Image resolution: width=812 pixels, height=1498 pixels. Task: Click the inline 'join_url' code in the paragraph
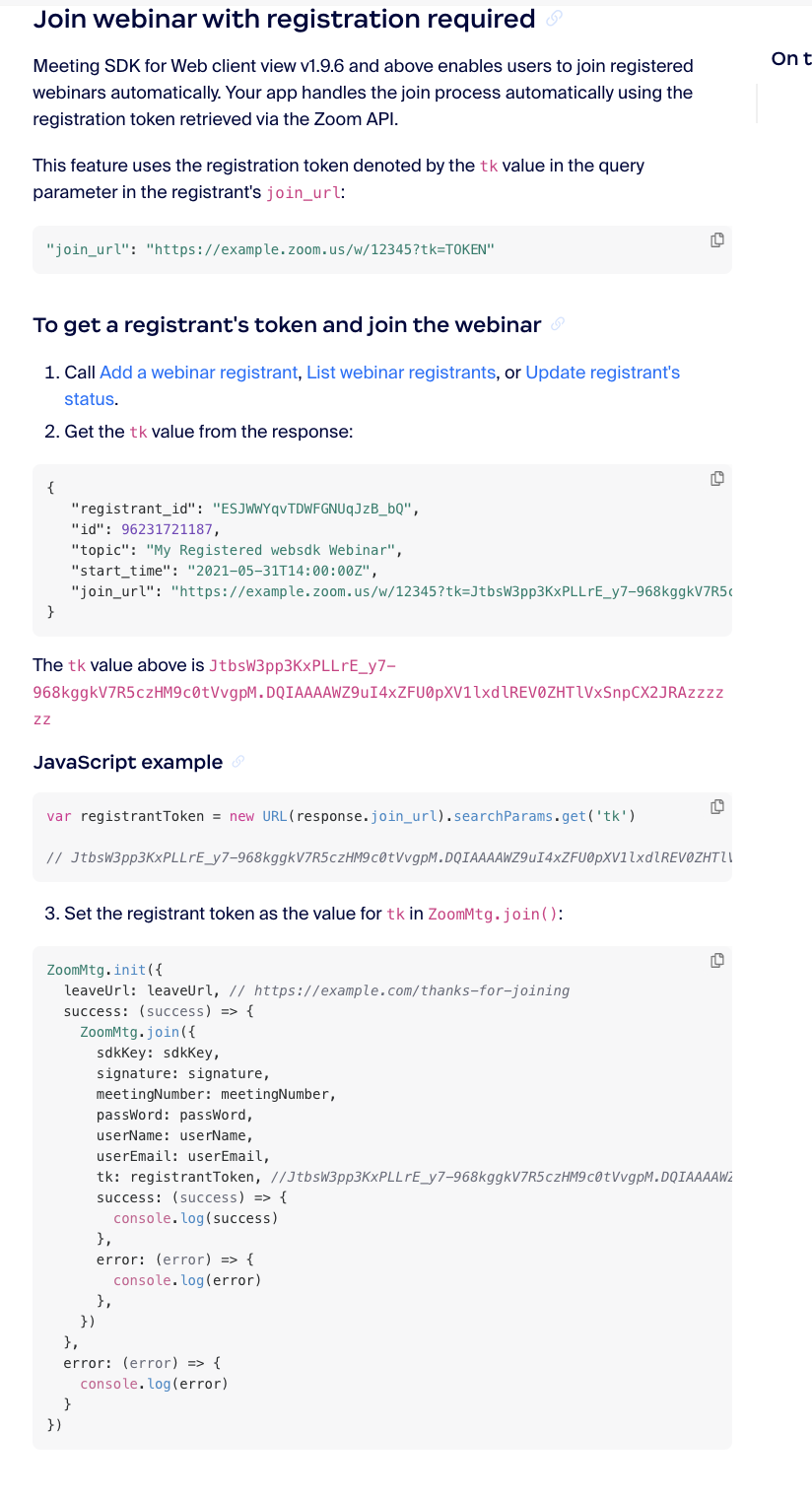(x=304, y=192)
